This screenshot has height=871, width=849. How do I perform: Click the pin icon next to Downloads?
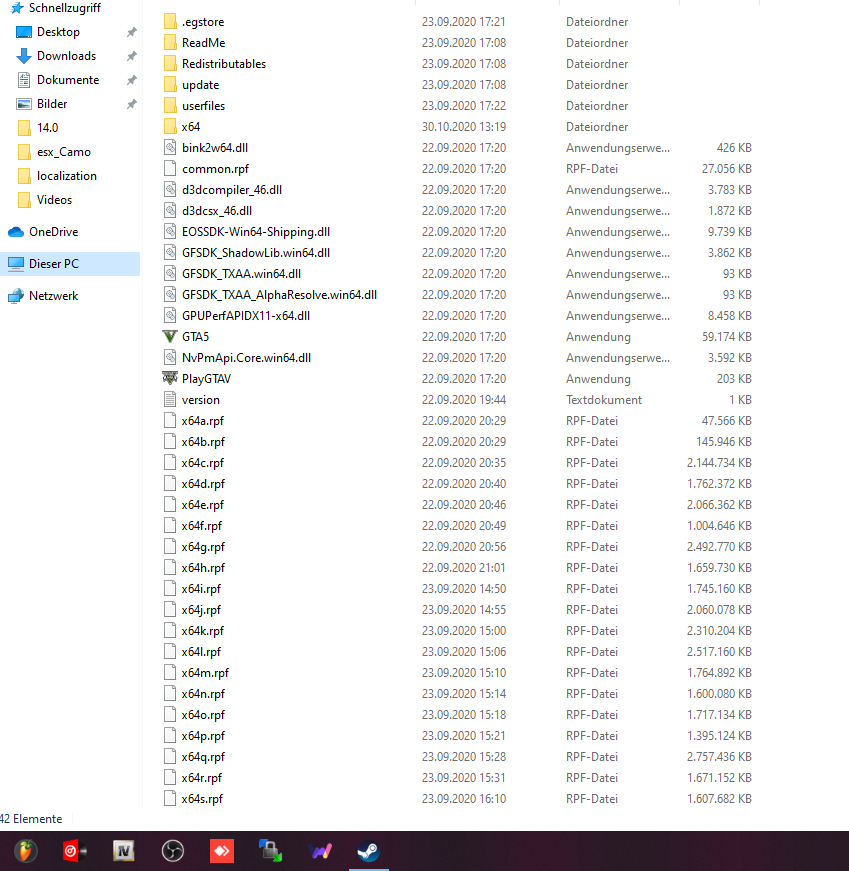(132, 56)
